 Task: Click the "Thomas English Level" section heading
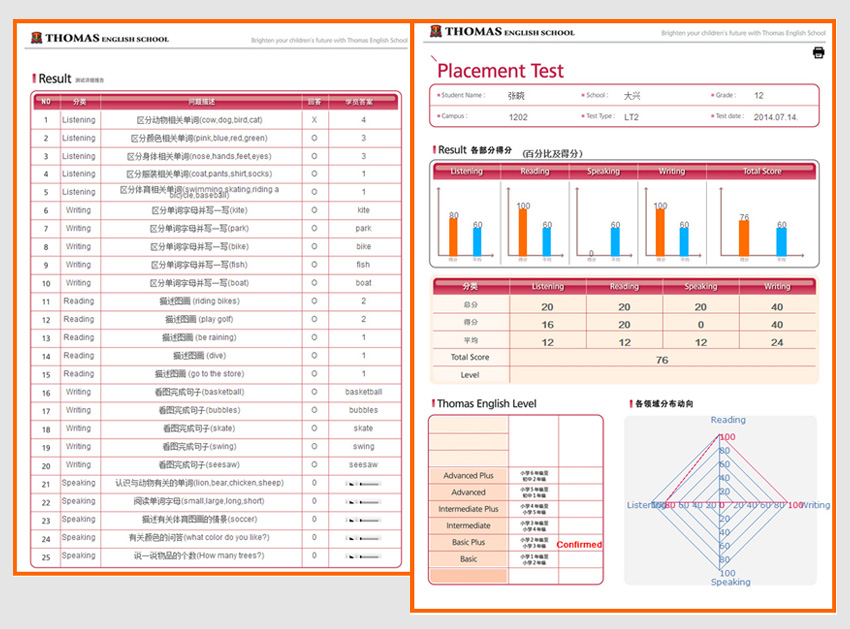pos(486,403)
